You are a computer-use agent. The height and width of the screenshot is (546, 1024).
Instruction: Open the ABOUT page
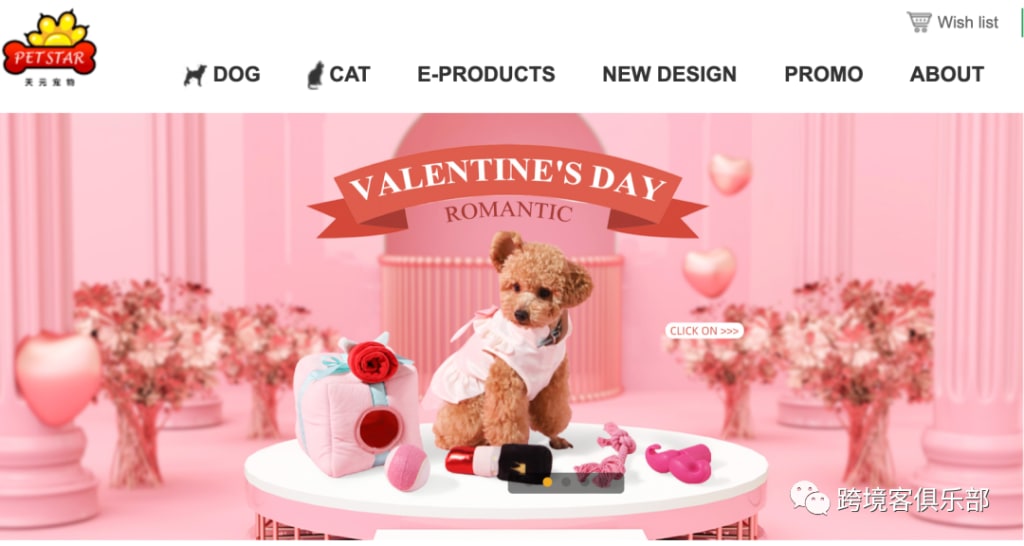click(x=947, y=74)
